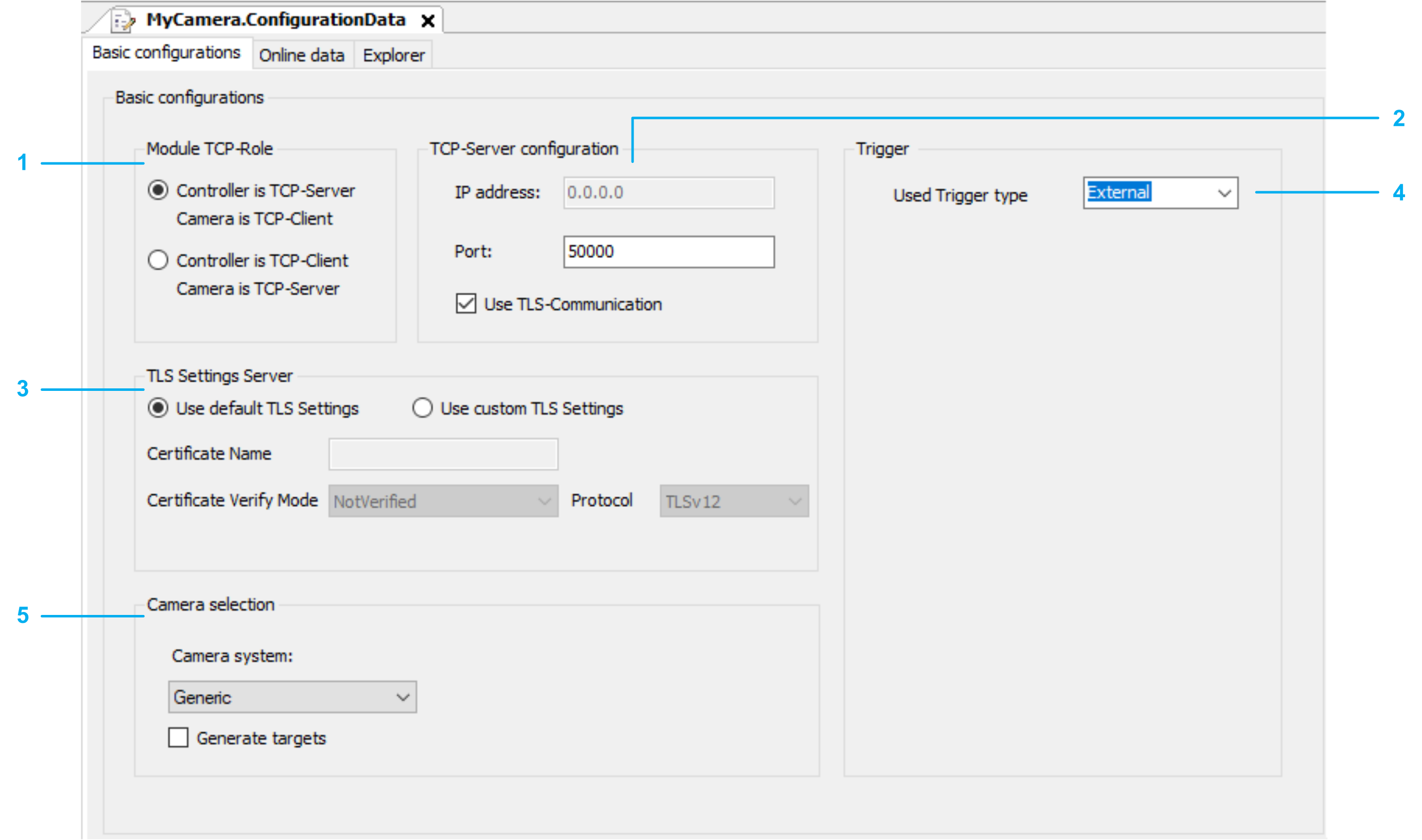Screen dimensions: 1422x840
Task: Choose Use custom TLS Settings option
Action: click(x=422, y=408)
